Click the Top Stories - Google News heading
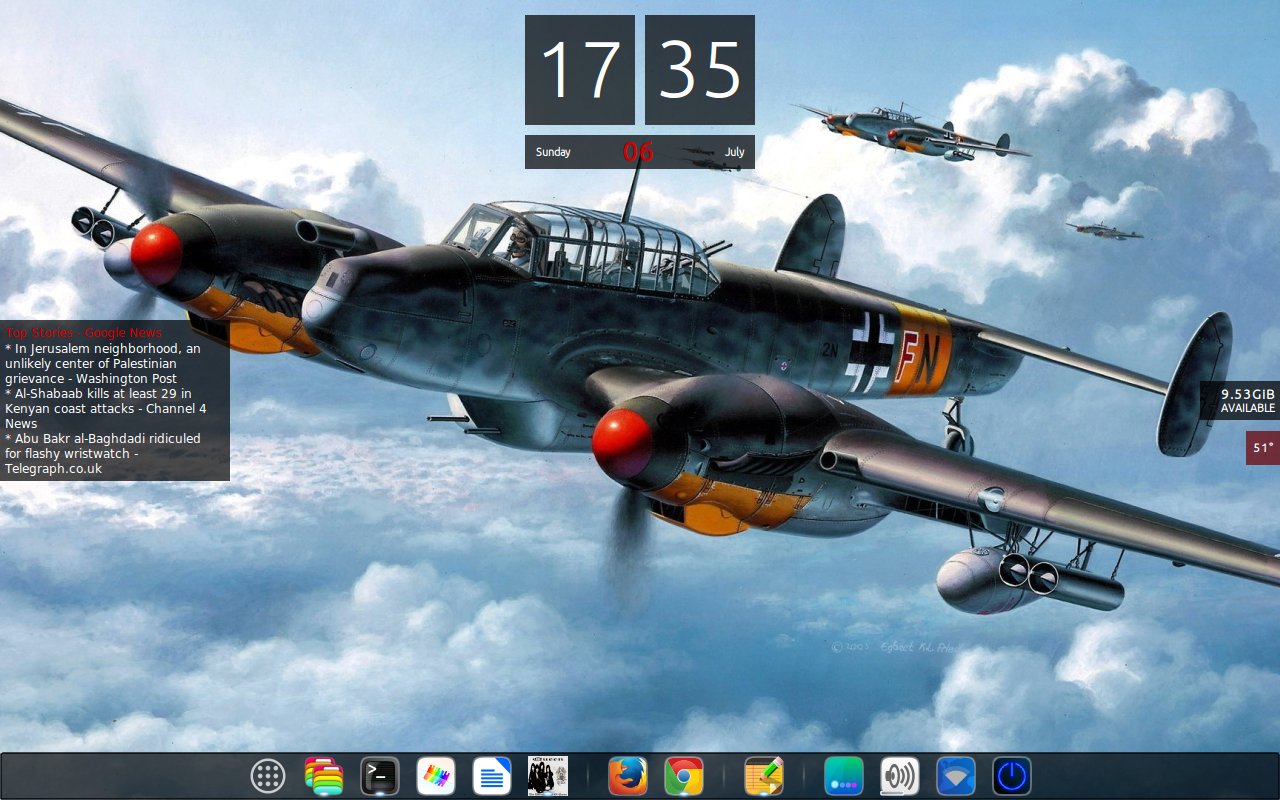This screenshot has height=800, width=1280. pos(83,333)
